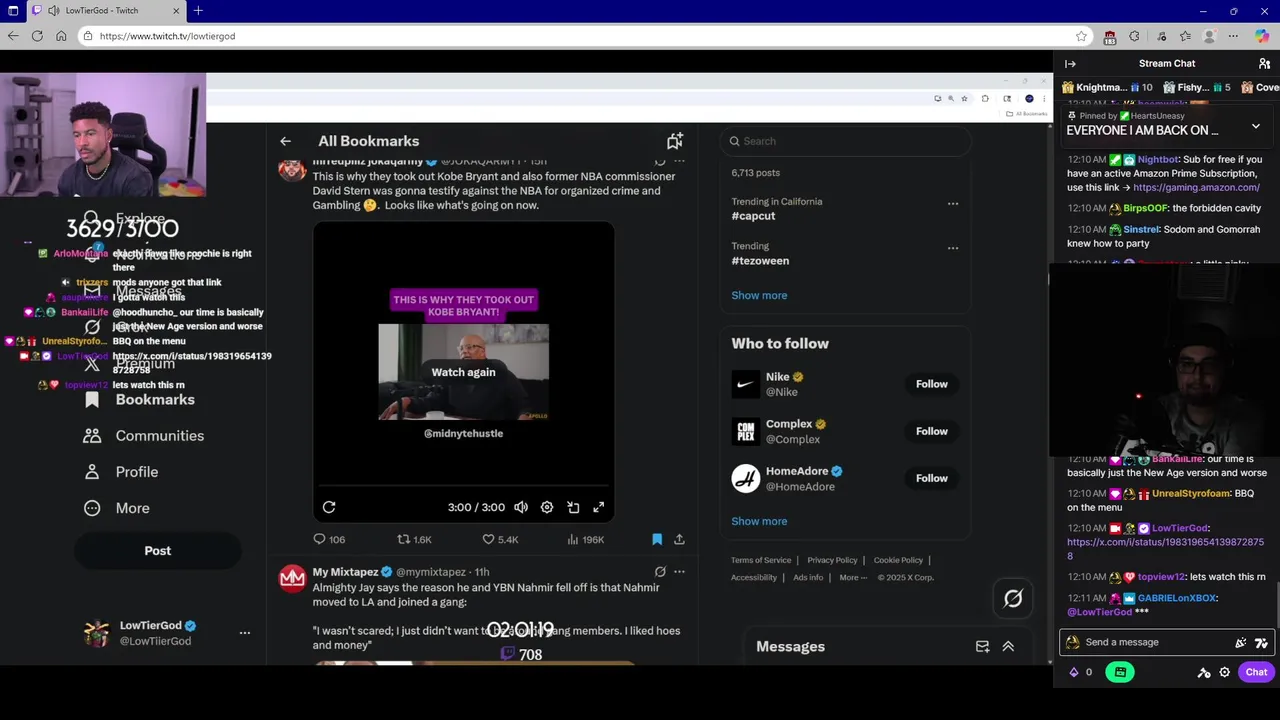1280x720 pixels.
Task: Click the reply icon with 106 replies
Action: click(x=320, y=539)
